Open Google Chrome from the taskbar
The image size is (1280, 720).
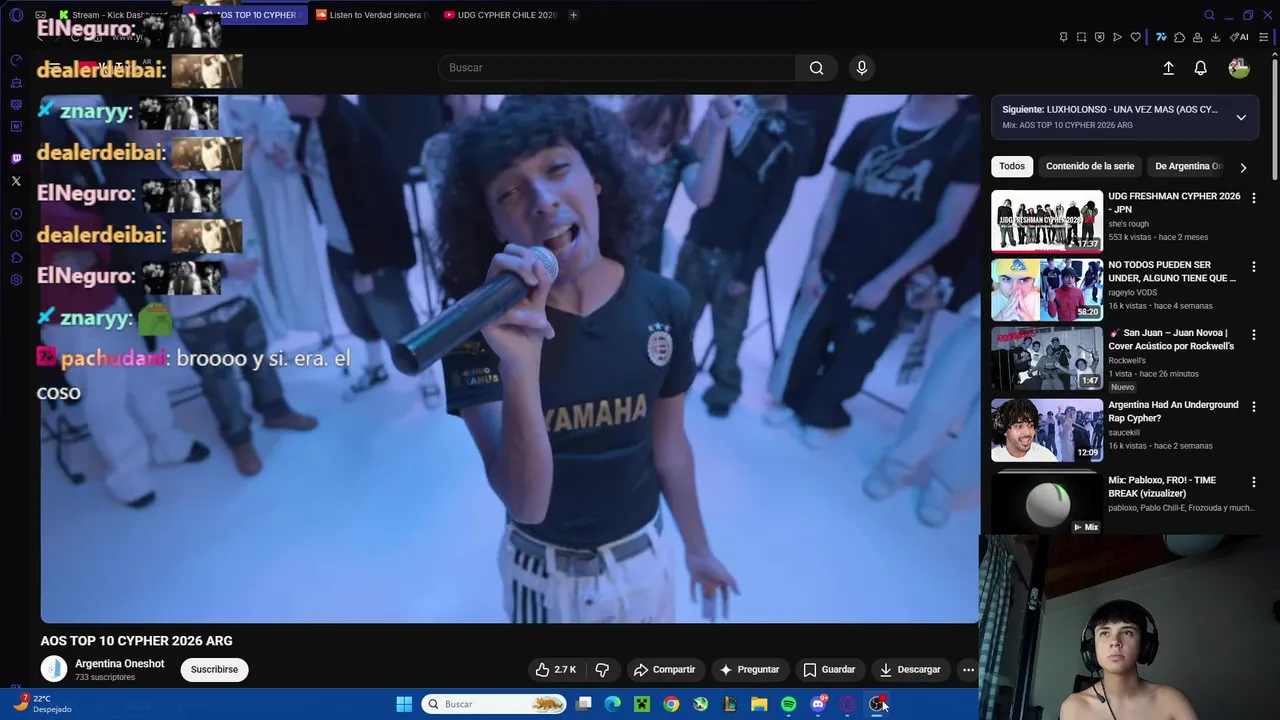point(671,704)
